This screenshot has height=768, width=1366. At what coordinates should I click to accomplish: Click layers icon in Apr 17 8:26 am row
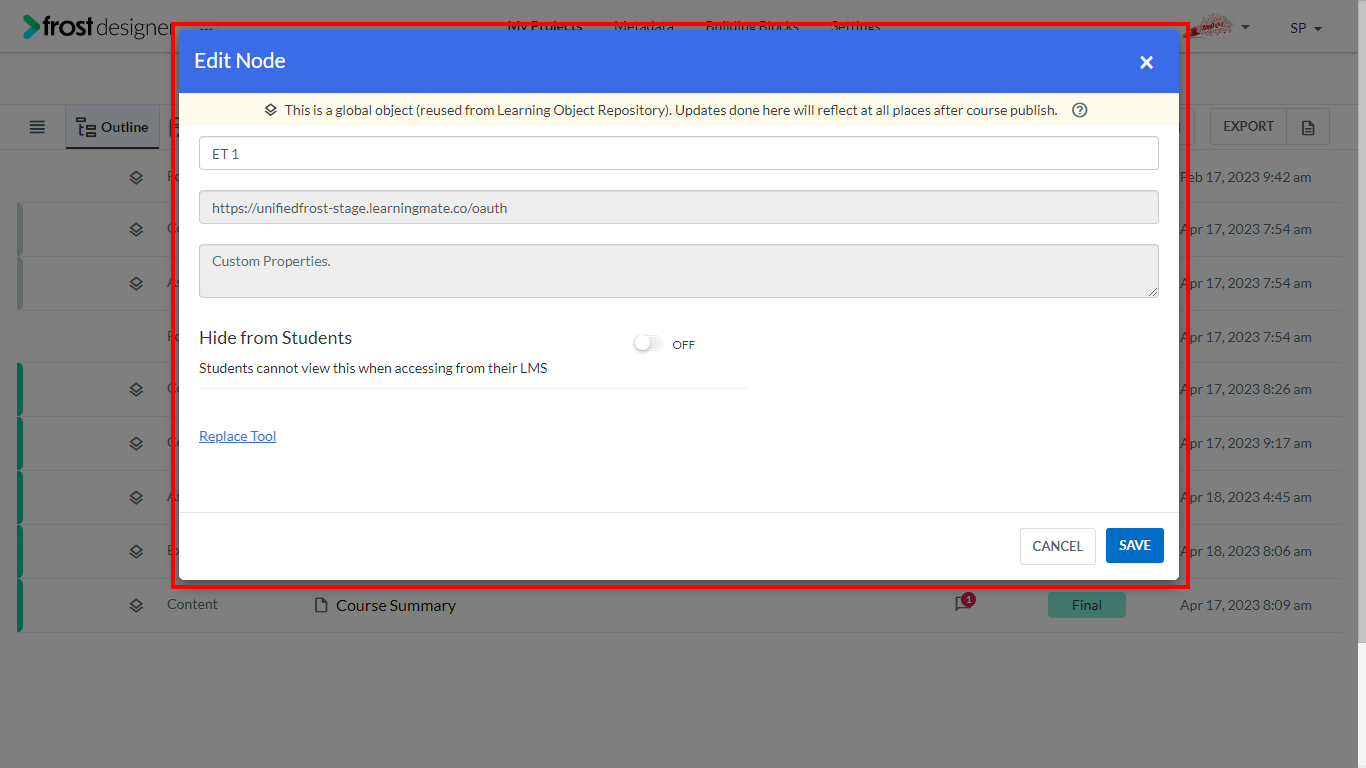(136, 389)
